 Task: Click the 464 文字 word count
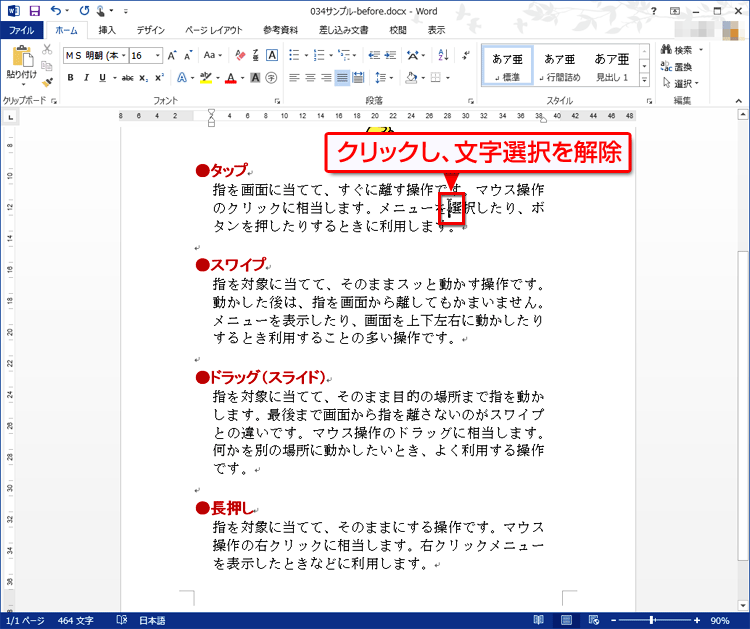click(76, 620)
